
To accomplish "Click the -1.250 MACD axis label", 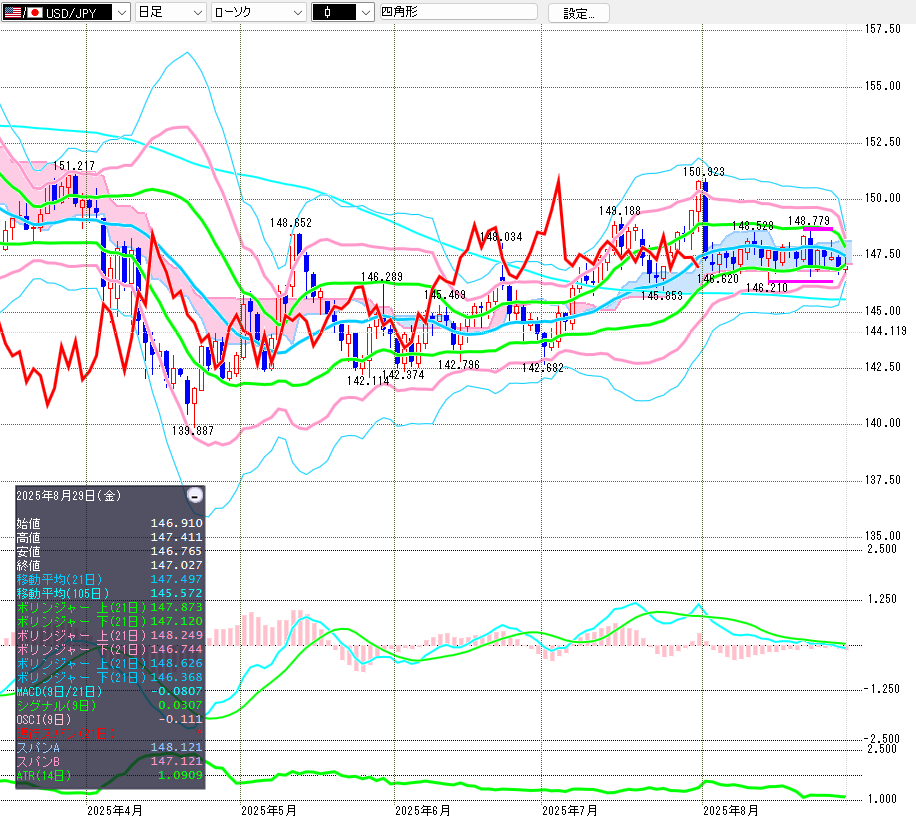I will pyautogui.click(x=880, y=689).
